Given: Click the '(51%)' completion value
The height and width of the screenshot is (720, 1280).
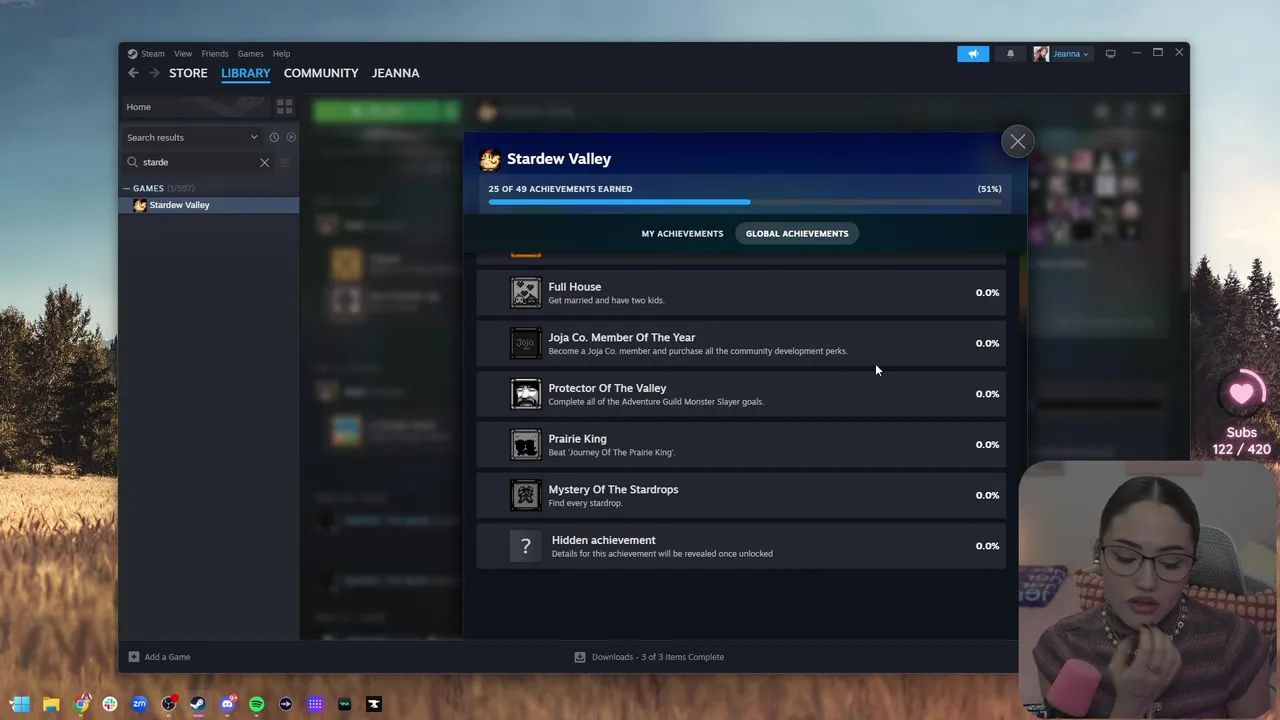Looking at the screenshot, I should point(989,189).
